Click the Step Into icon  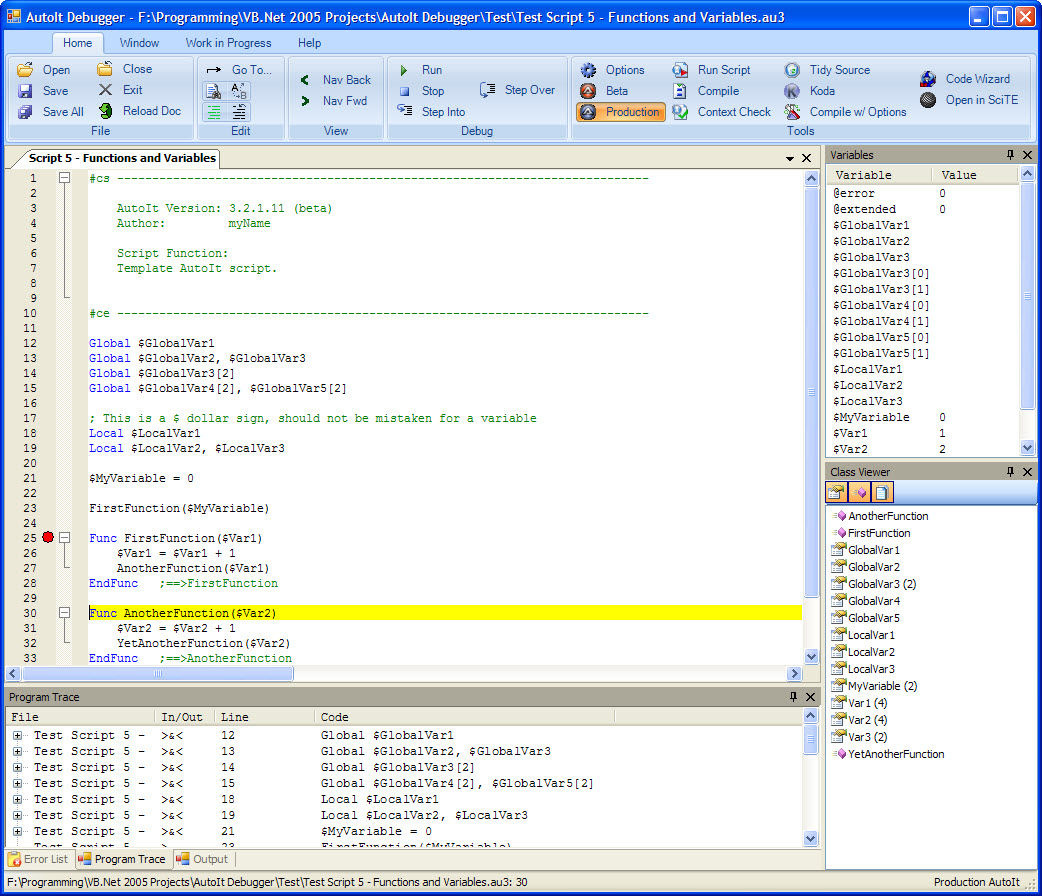pos(405,112)
